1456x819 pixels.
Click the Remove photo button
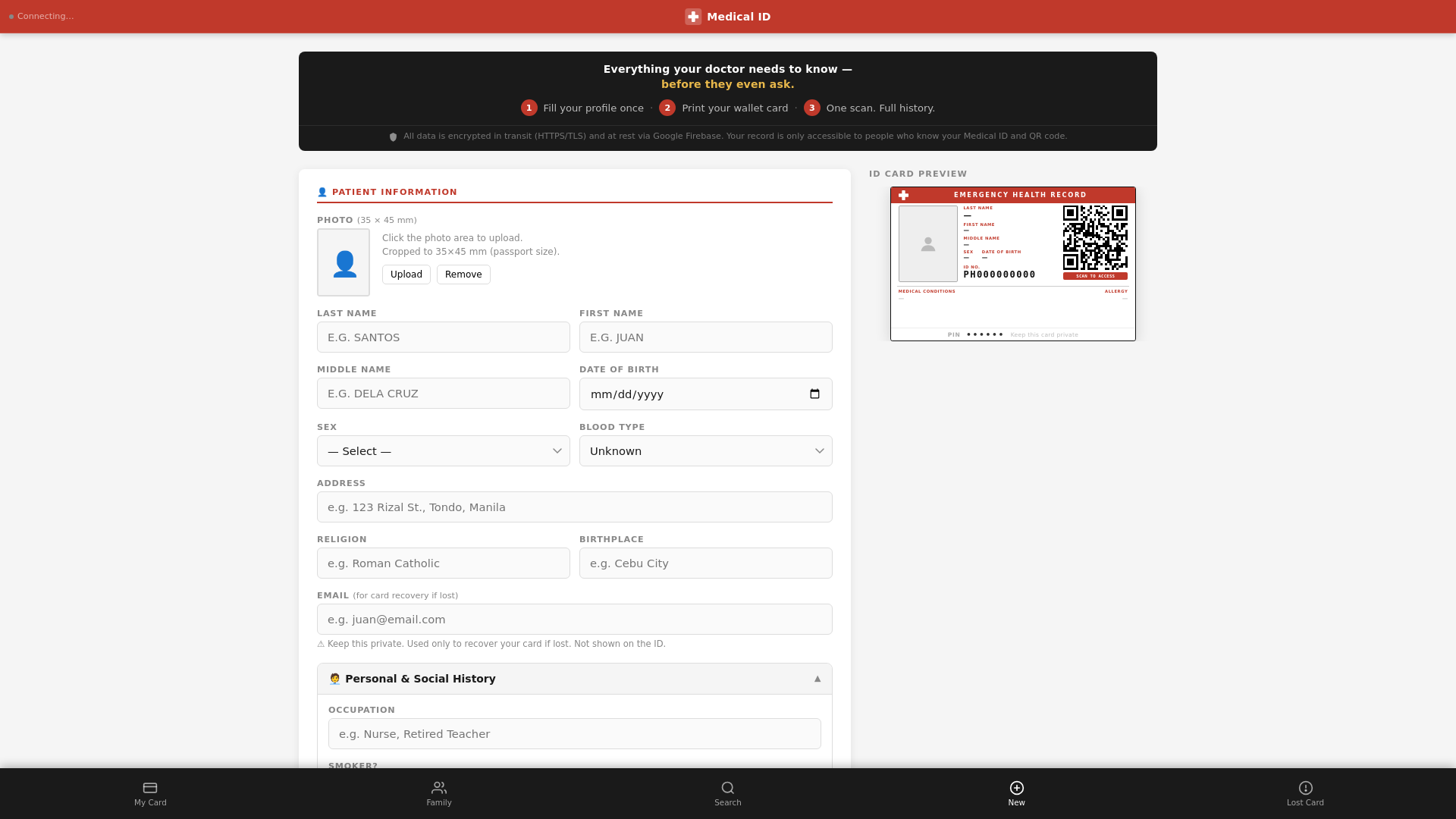click(463, 275)
